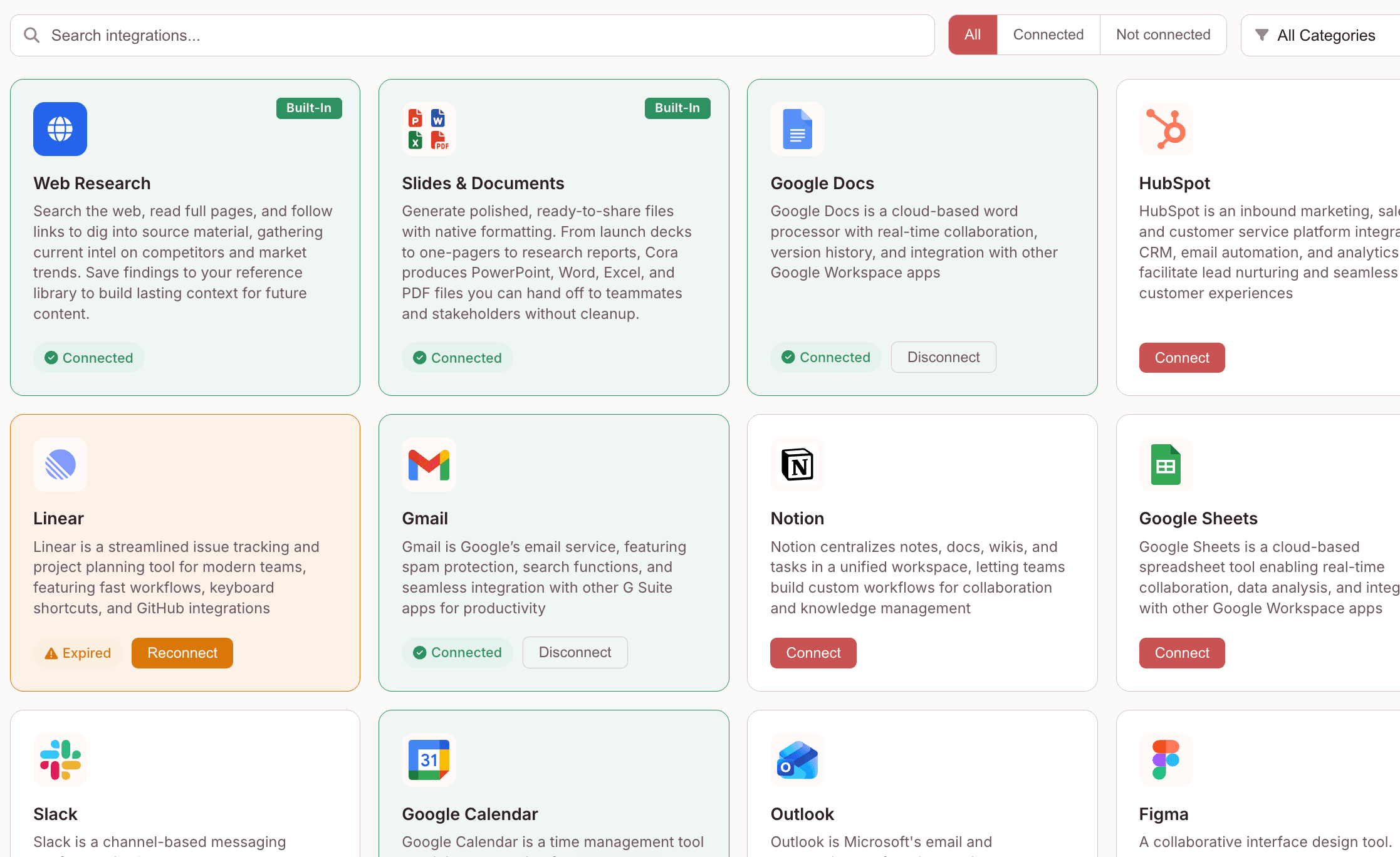1400x857 pixels.
Task: Click the Outlook logo icon
Action: 797,760
